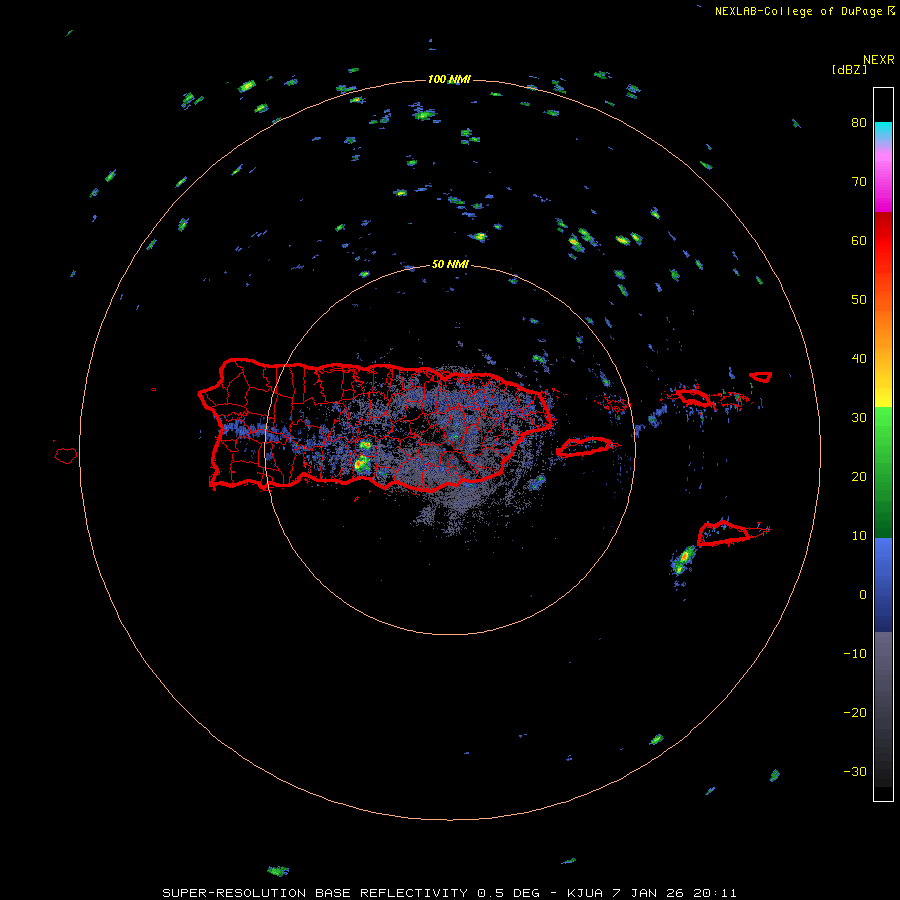Click the 100 NMI range ring label
The image size is (900, 900).
click(x=449, y=79)
